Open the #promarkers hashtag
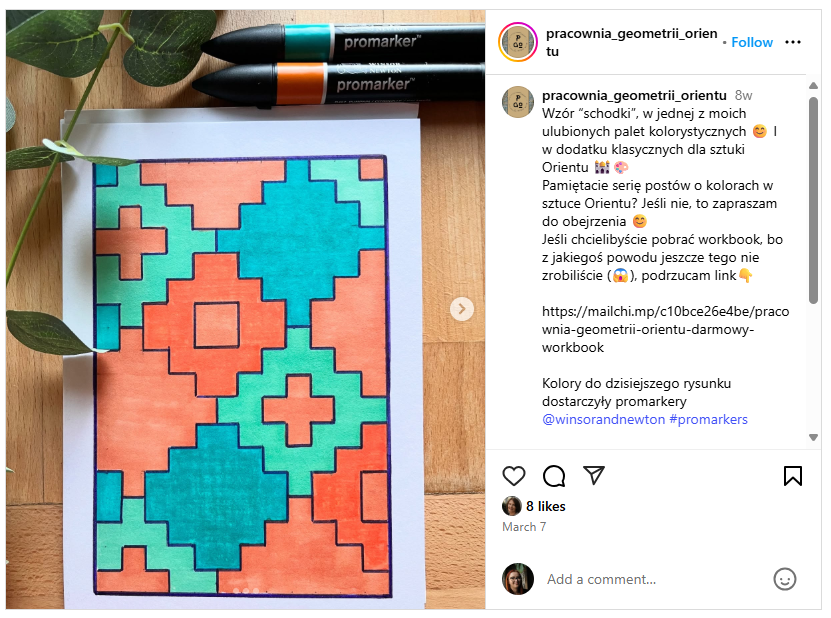The width and height of the screenshot is (831, 618). [708, 419]
